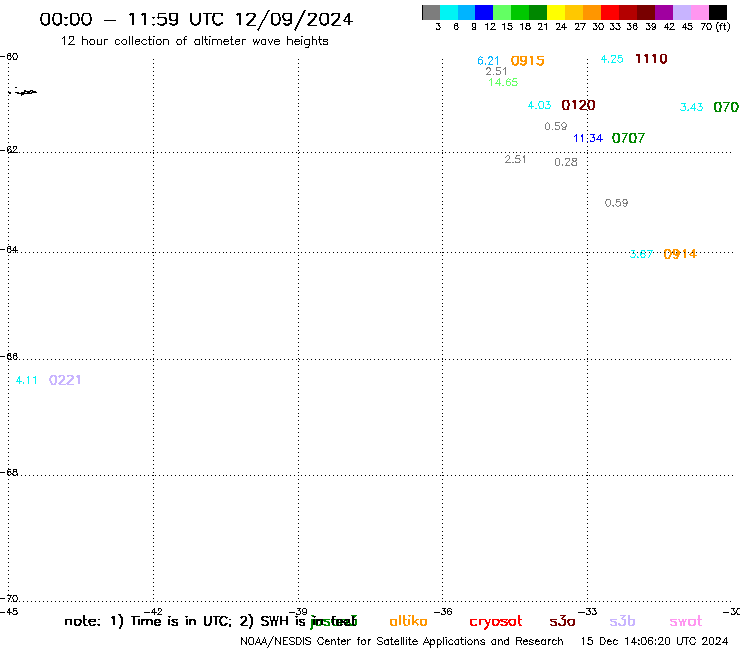Click the 'note: 1) Time is in UTC' text
This screenshot has width=740, height=650.
(x=148, y=621)
